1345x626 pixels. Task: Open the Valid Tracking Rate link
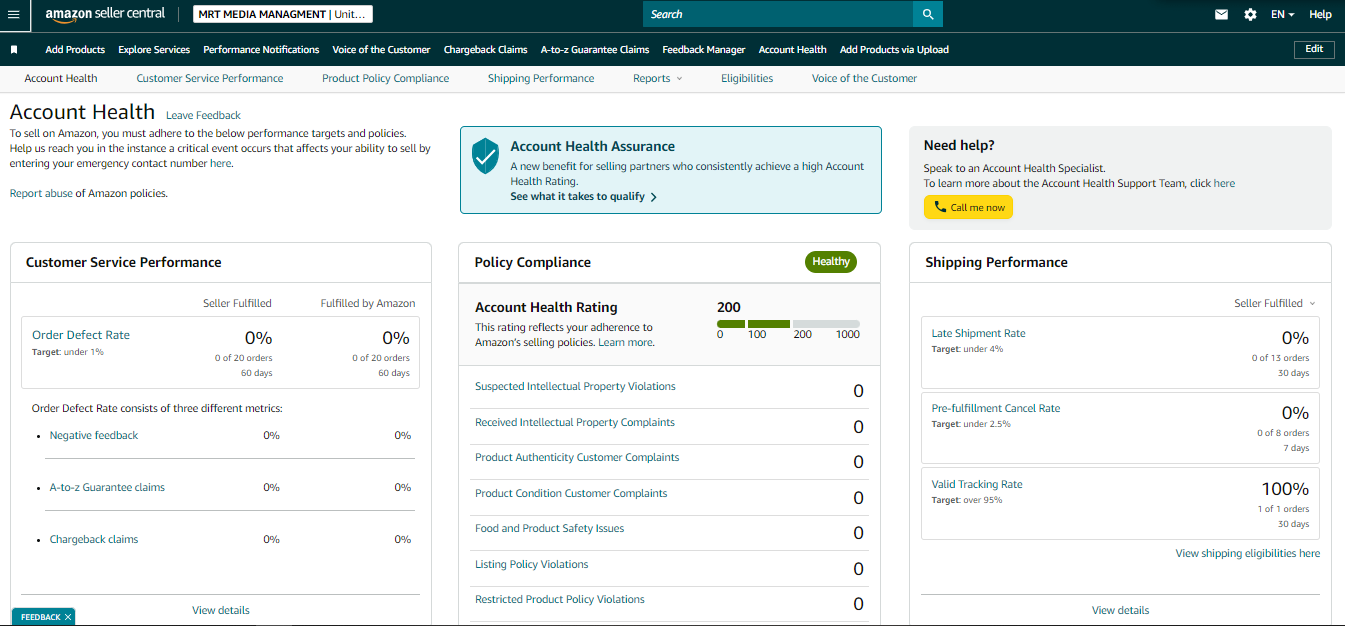(x=977, y=484)
